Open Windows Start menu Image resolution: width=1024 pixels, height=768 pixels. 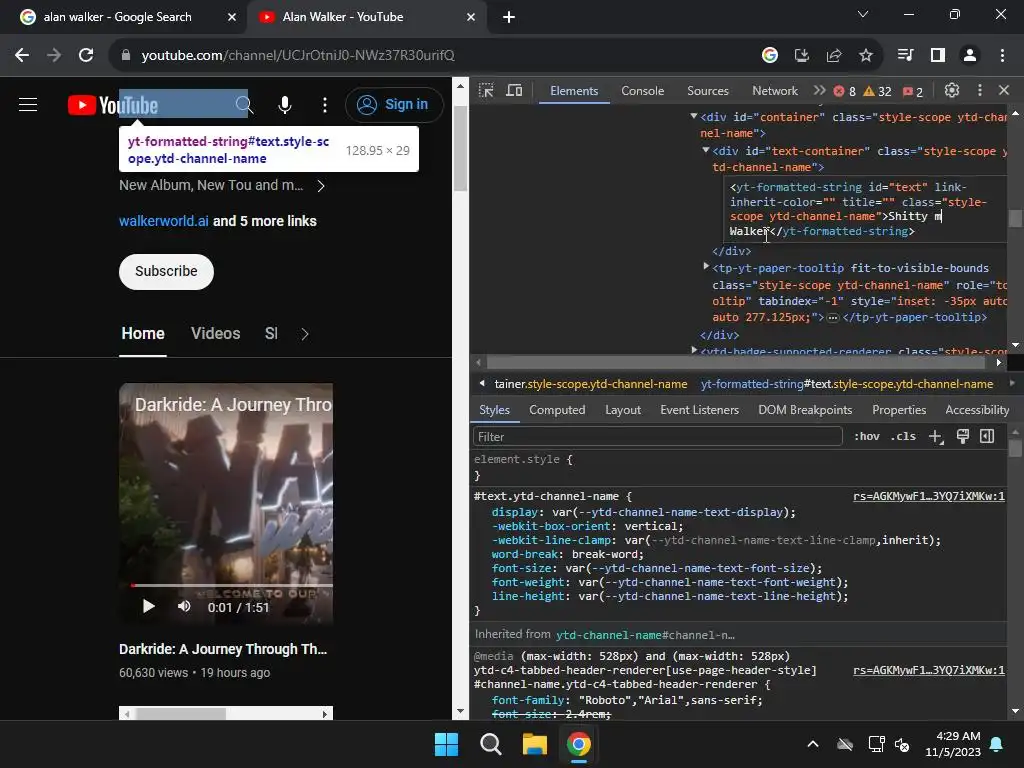pyautogui.click(x=447, y=744)
